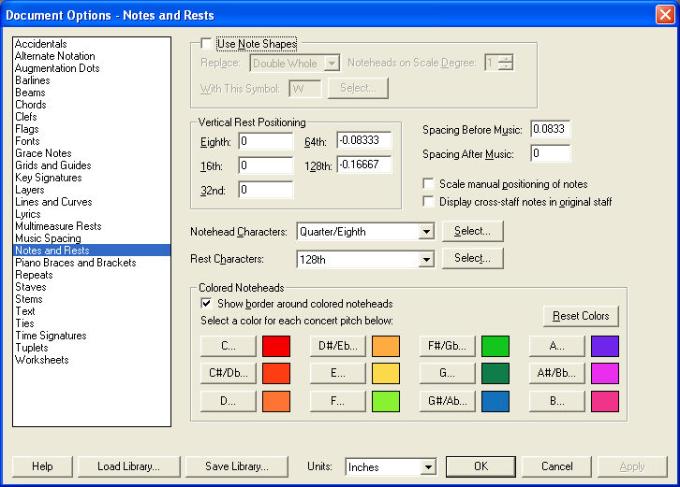680x487 pixels.
Task: Click Select button beside Notehead Characters
Action: pos(472,231)
